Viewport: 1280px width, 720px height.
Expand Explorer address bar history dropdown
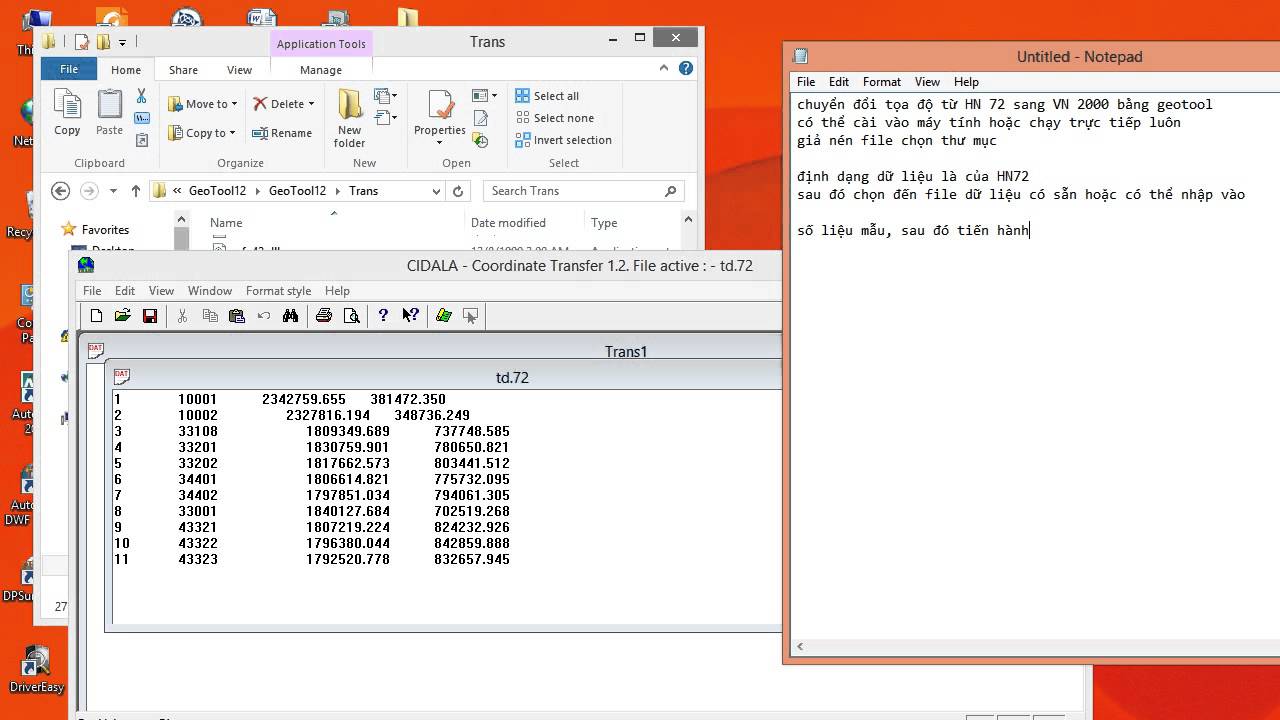(436, 191)
